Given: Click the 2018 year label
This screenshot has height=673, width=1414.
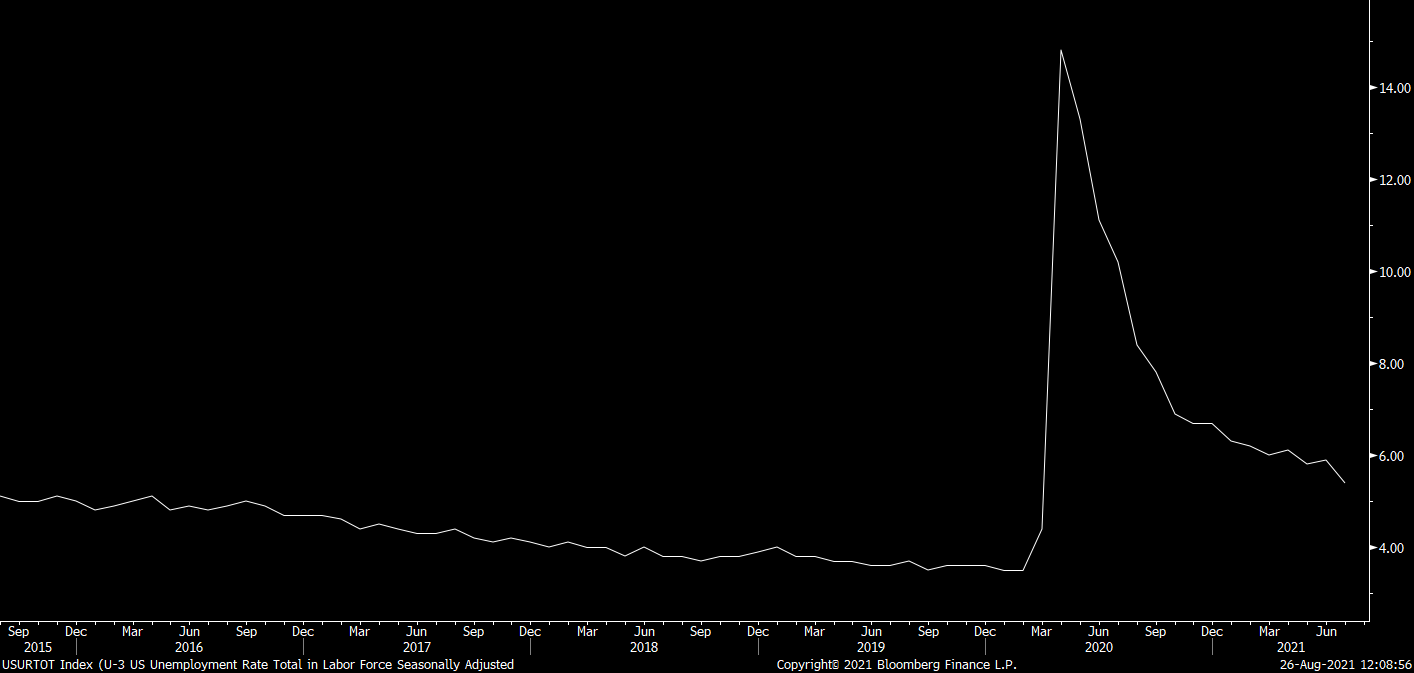Looking at the screenshot, I should (x=644, y=647).
